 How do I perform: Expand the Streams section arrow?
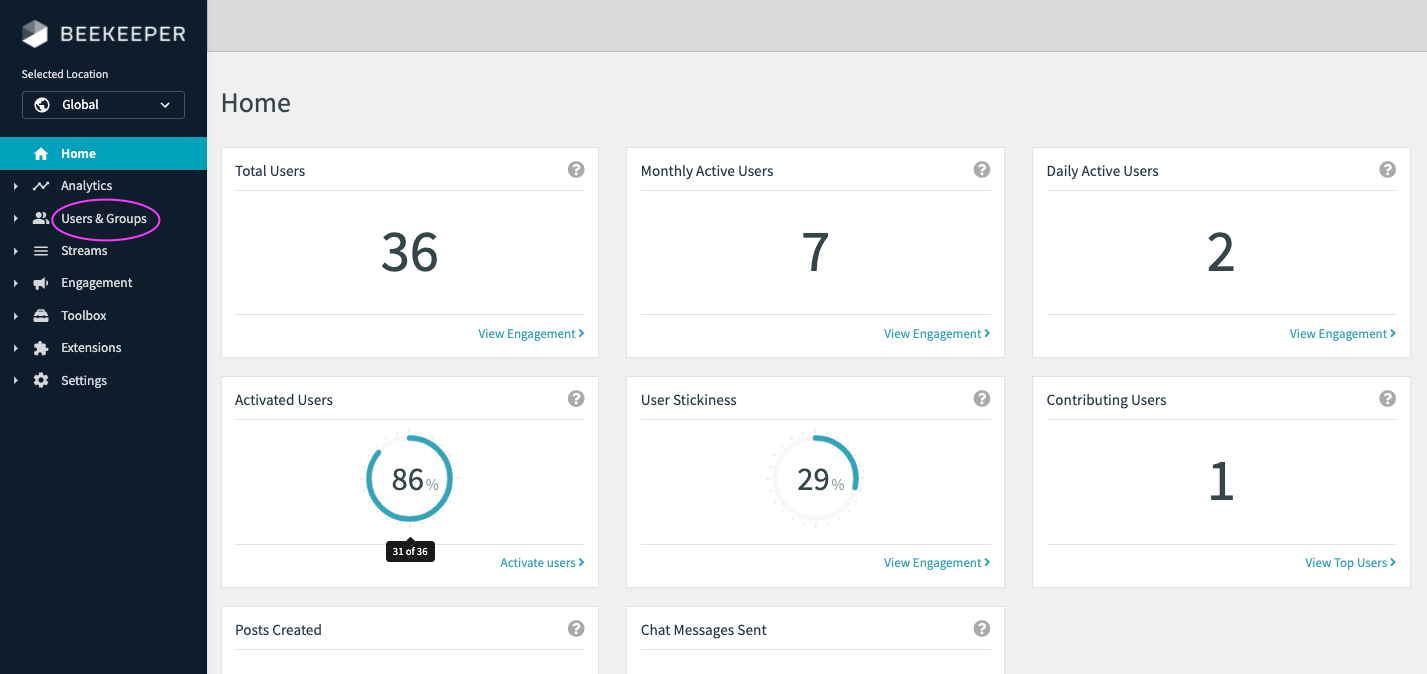tap(15, 251)
